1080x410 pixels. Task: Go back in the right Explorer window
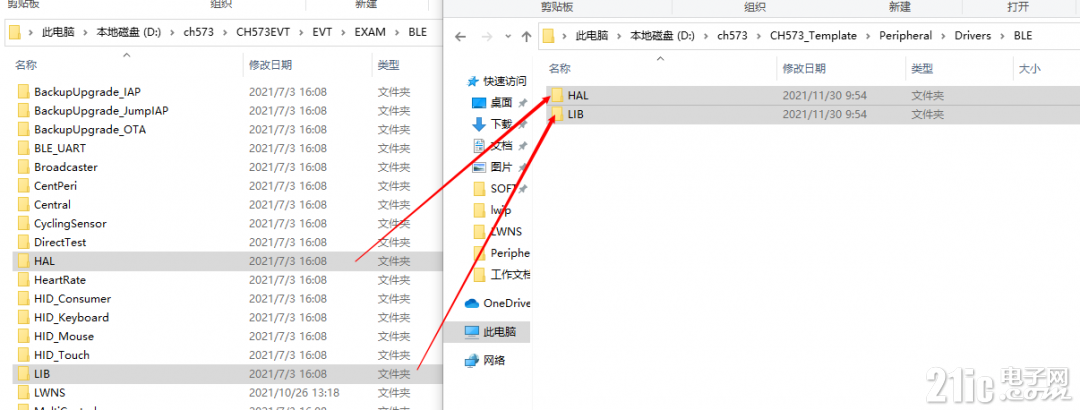pyautogui.click(x=461, y=36)
